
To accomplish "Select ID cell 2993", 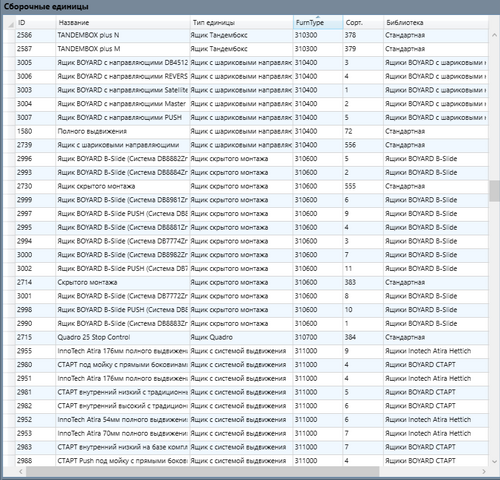I will point(36,172).
